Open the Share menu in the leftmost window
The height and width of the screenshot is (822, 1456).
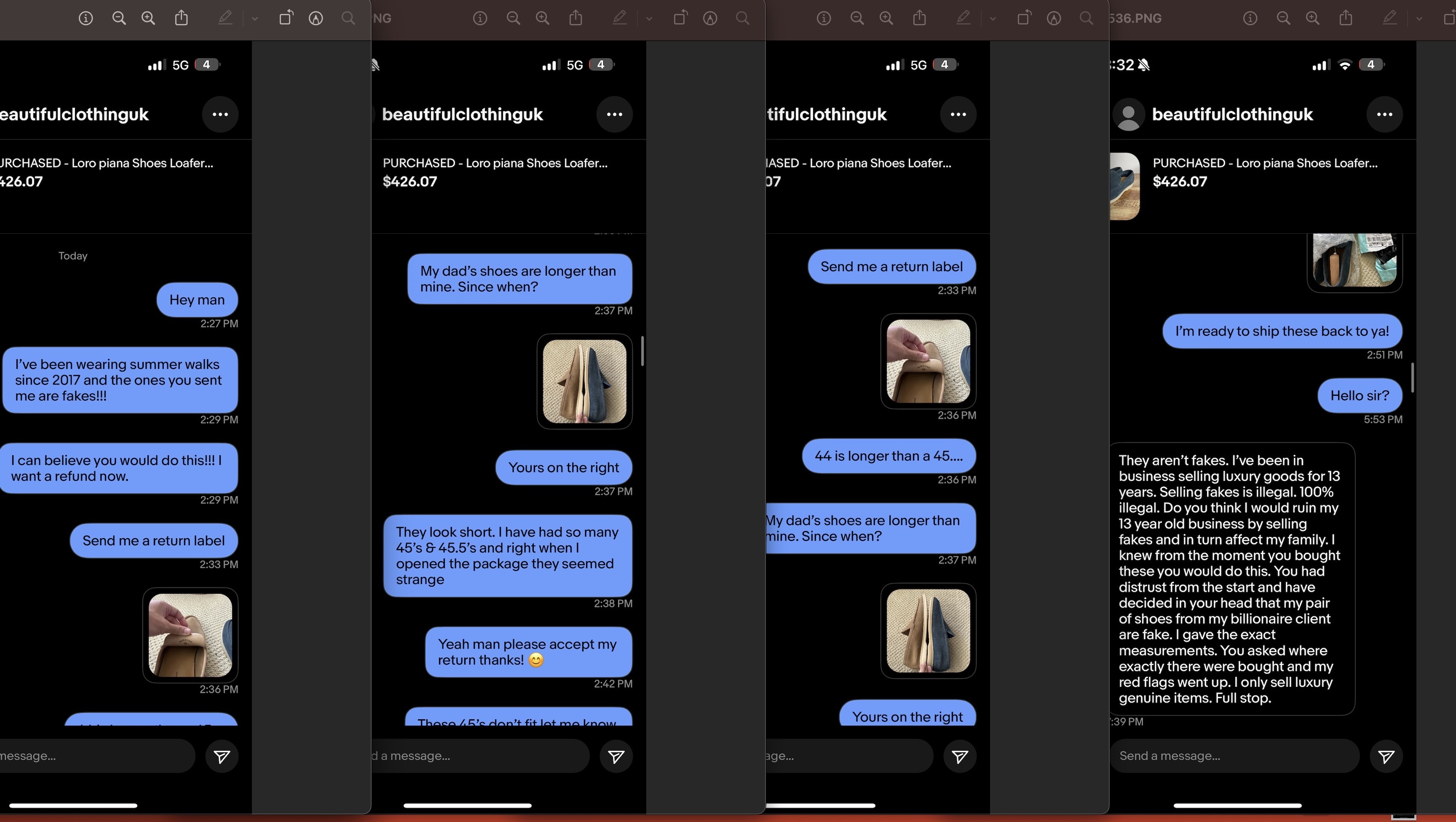181,18
